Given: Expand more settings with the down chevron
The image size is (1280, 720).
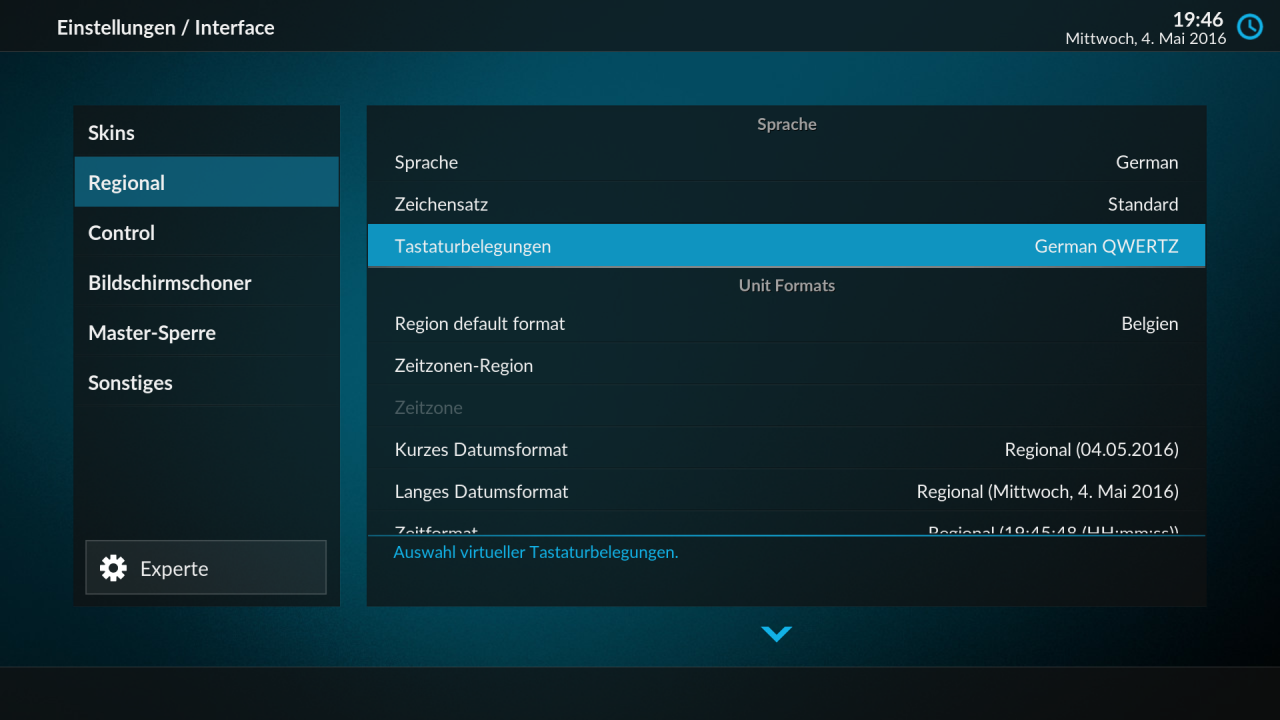Looking at the screenshot, I should [777, 633].
